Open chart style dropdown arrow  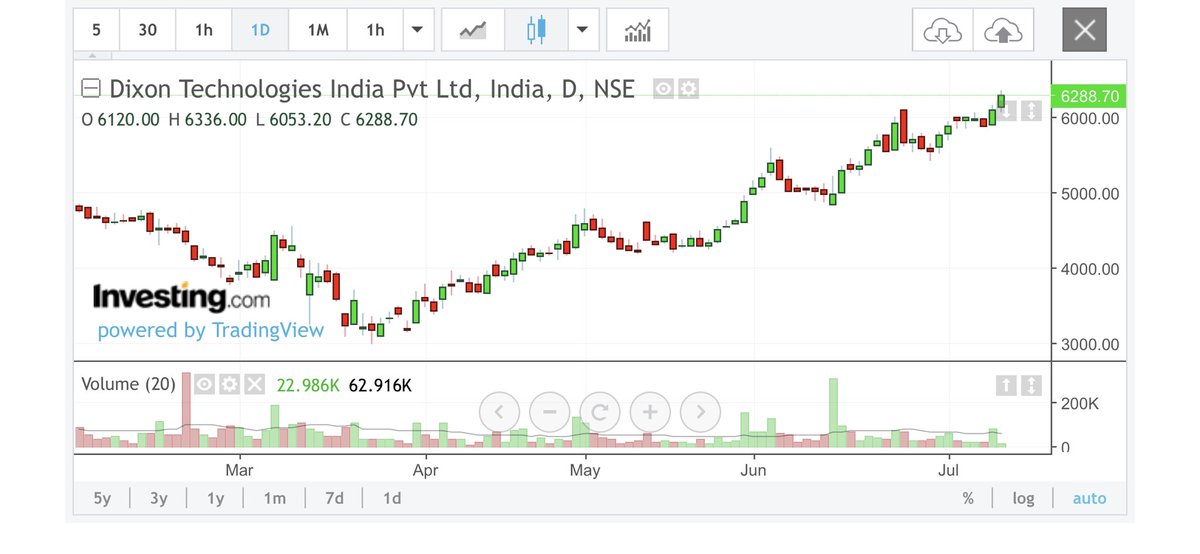[583, 30]
